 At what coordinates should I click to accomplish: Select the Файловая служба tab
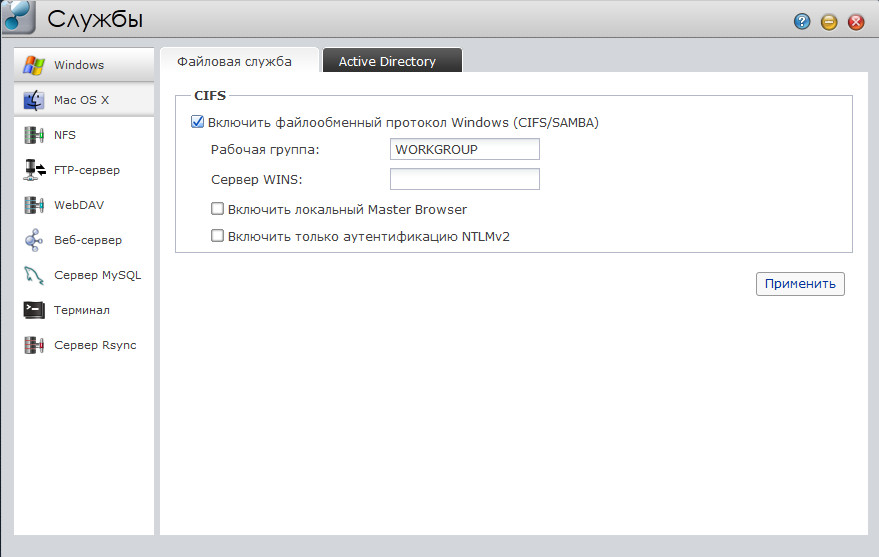coord(235,61)
